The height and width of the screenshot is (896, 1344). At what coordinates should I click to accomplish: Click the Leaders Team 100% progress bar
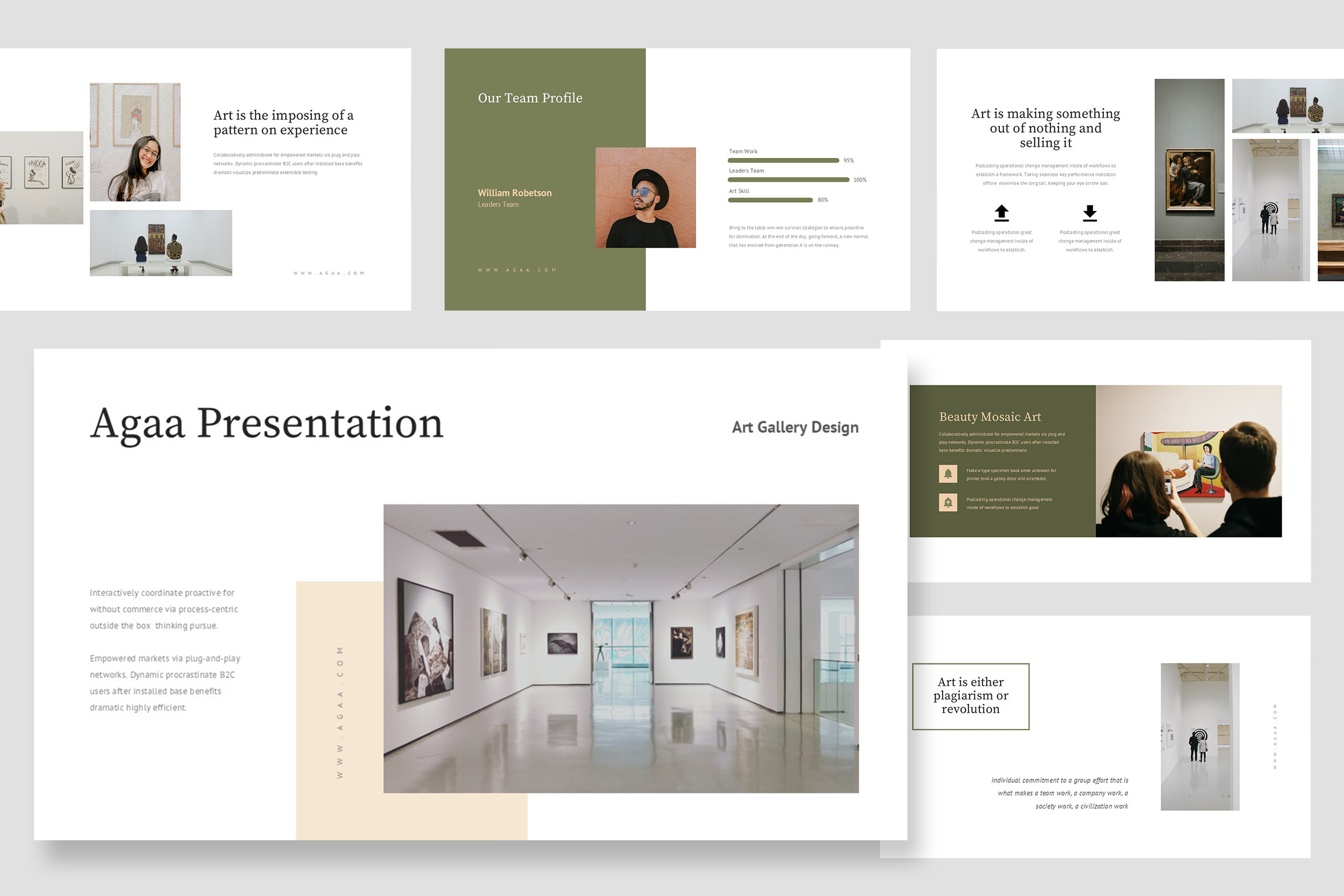(x=789, y=180)
